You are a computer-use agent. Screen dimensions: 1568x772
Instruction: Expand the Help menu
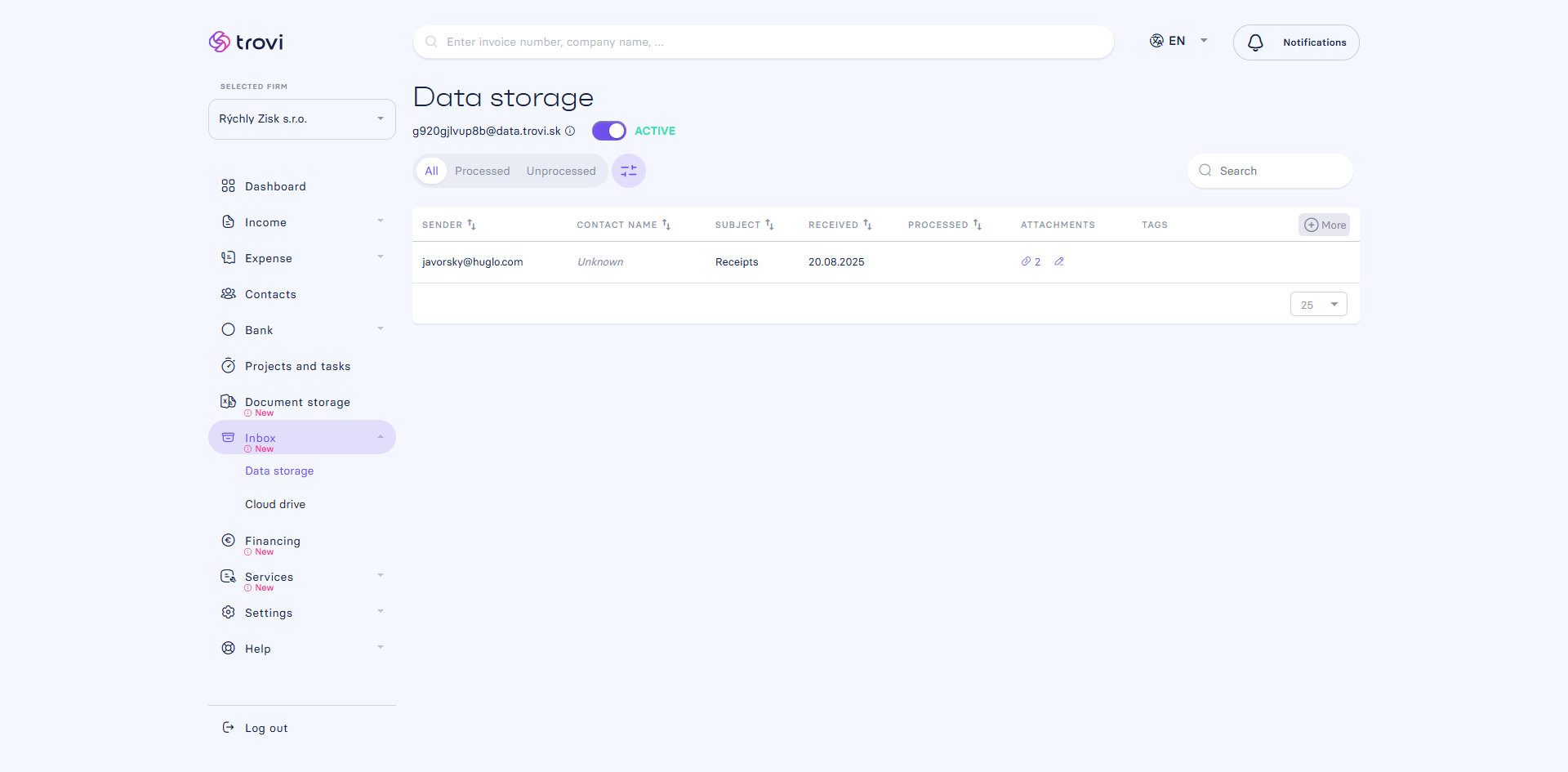(381, 648)
